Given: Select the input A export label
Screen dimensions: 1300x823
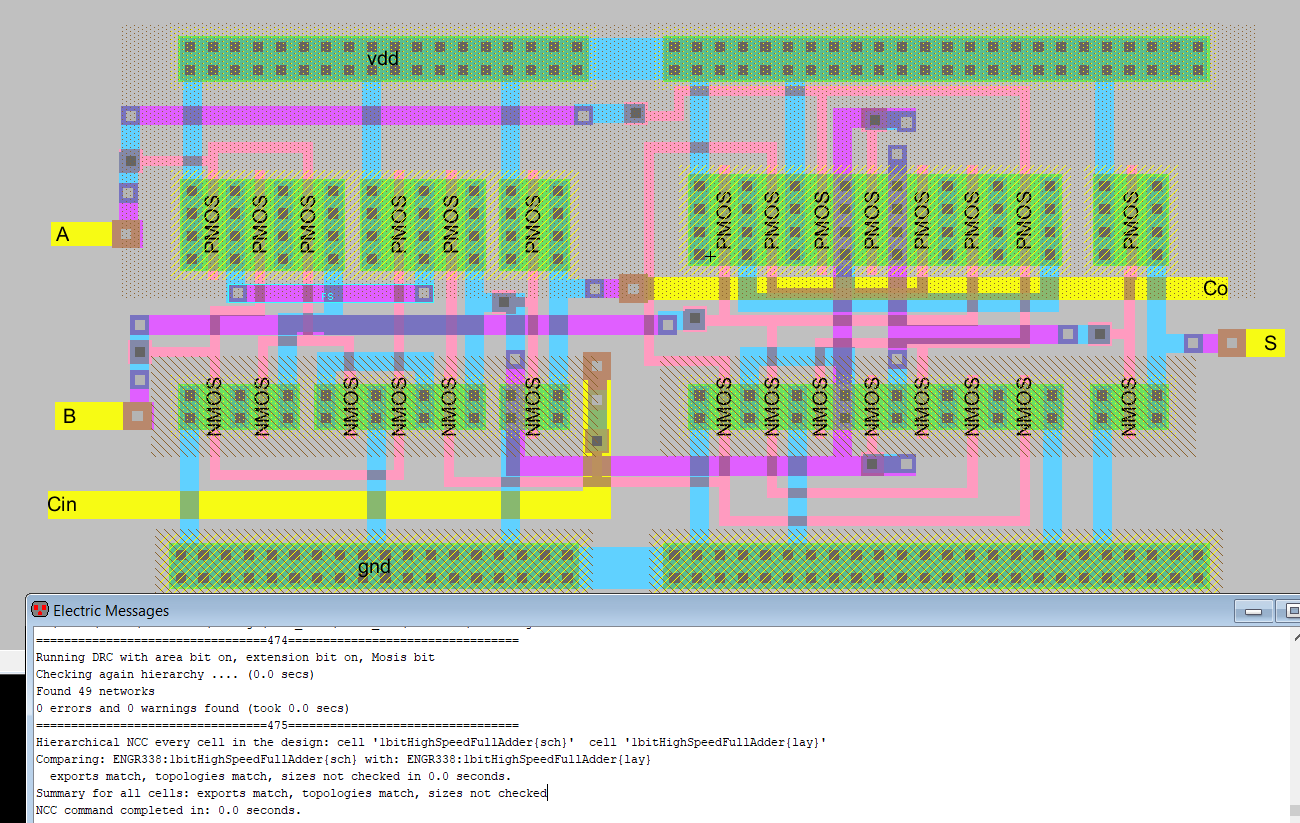Looking at the screenshot, I should pyautogui.click(x=63, y=235).
